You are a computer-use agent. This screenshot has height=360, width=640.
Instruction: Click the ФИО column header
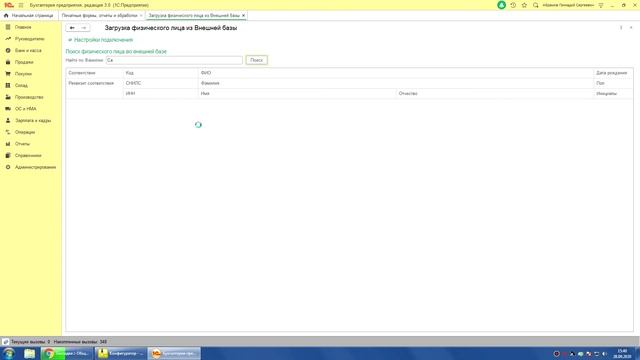tap(396, 73)
